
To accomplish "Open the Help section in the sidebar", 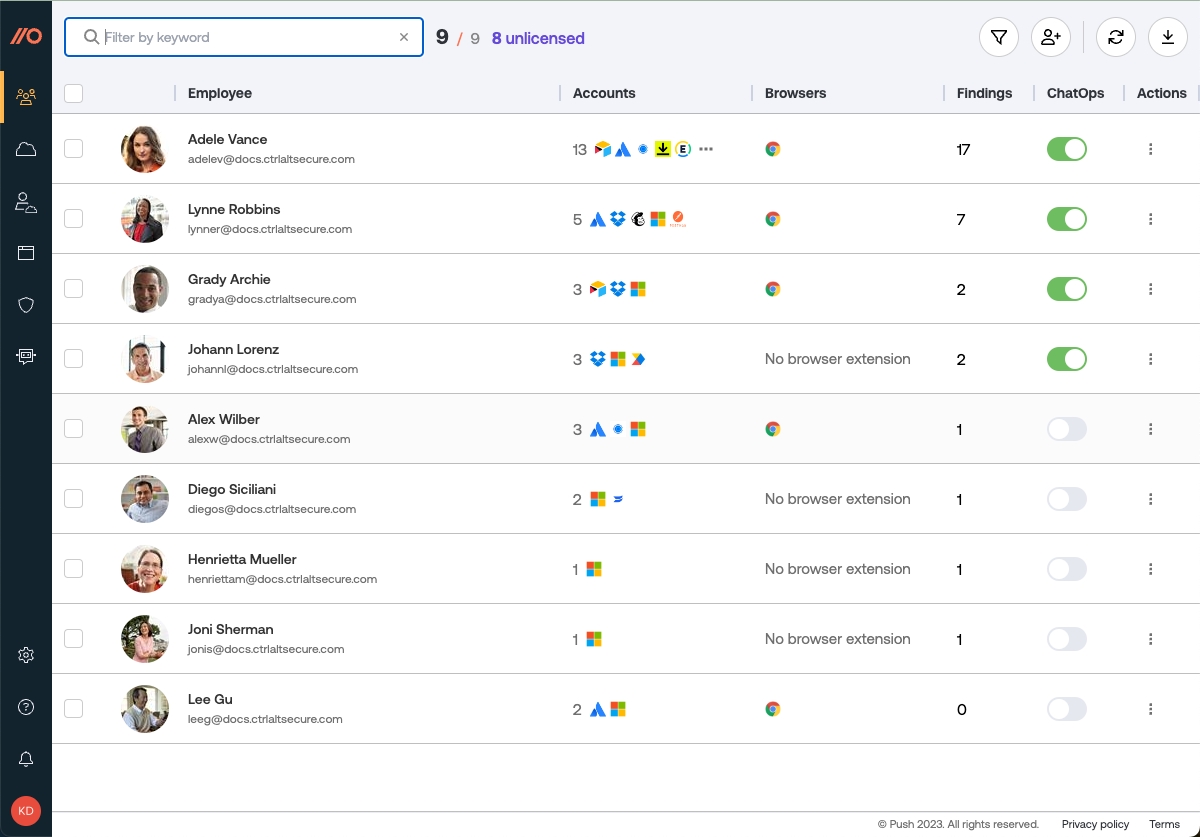I will pyautogui.click(x=26, y=706).
